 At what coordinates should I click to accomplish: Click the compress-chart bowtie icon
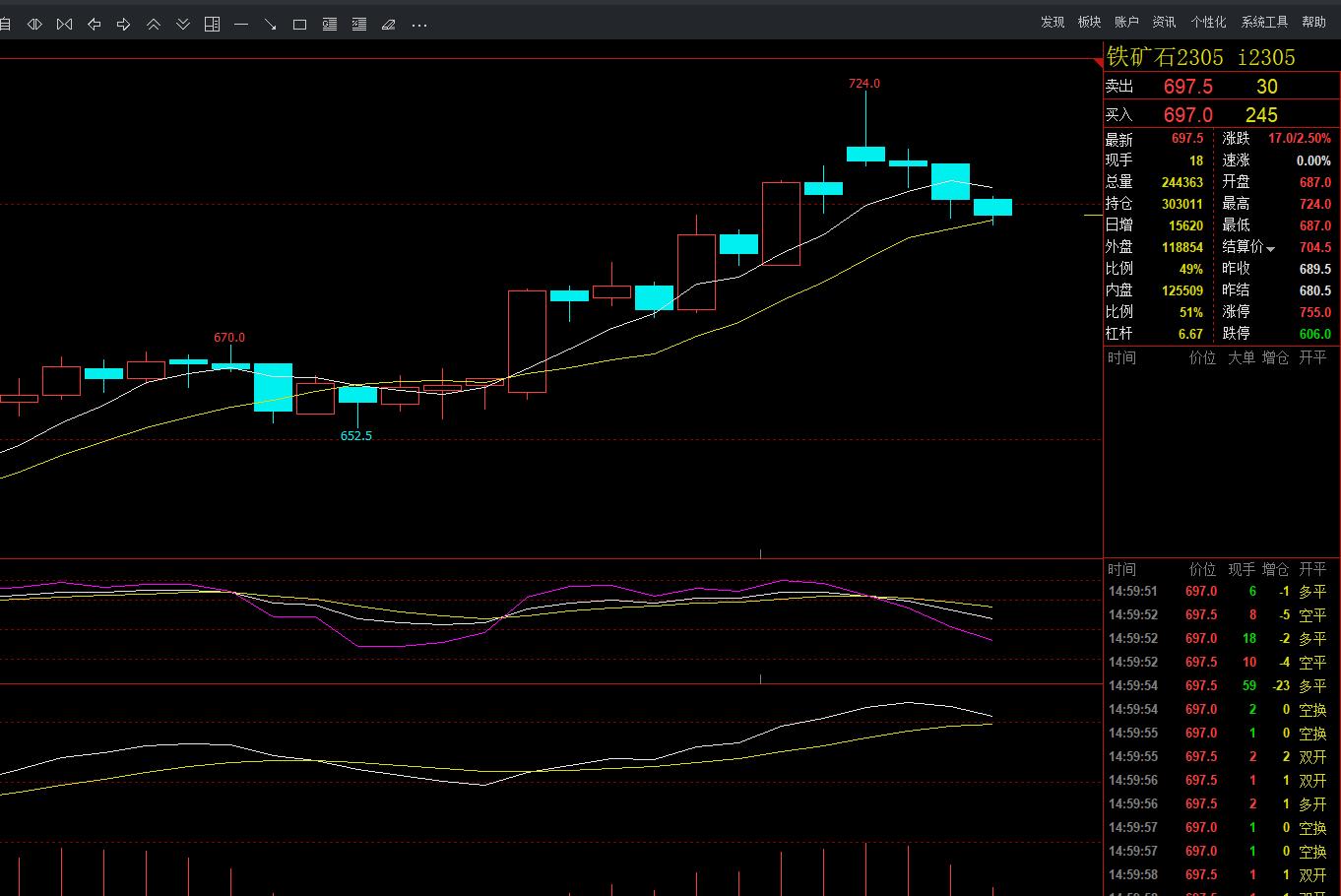(65, 24)
